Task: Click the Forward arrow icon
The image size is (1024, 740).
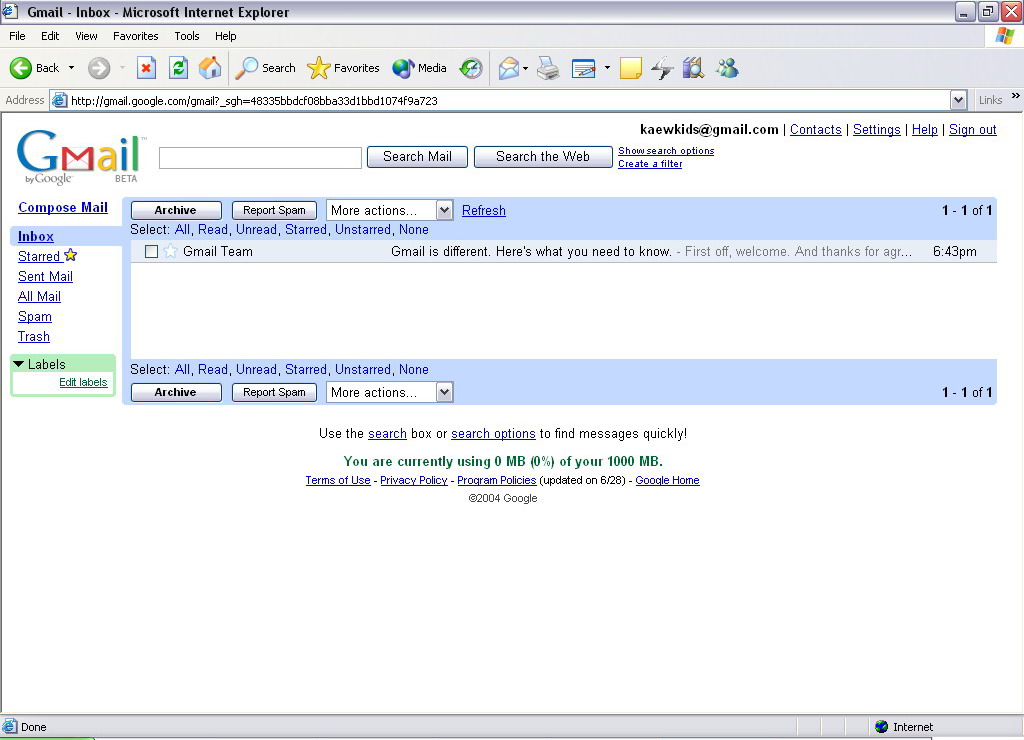Action: tap(99, 68)
